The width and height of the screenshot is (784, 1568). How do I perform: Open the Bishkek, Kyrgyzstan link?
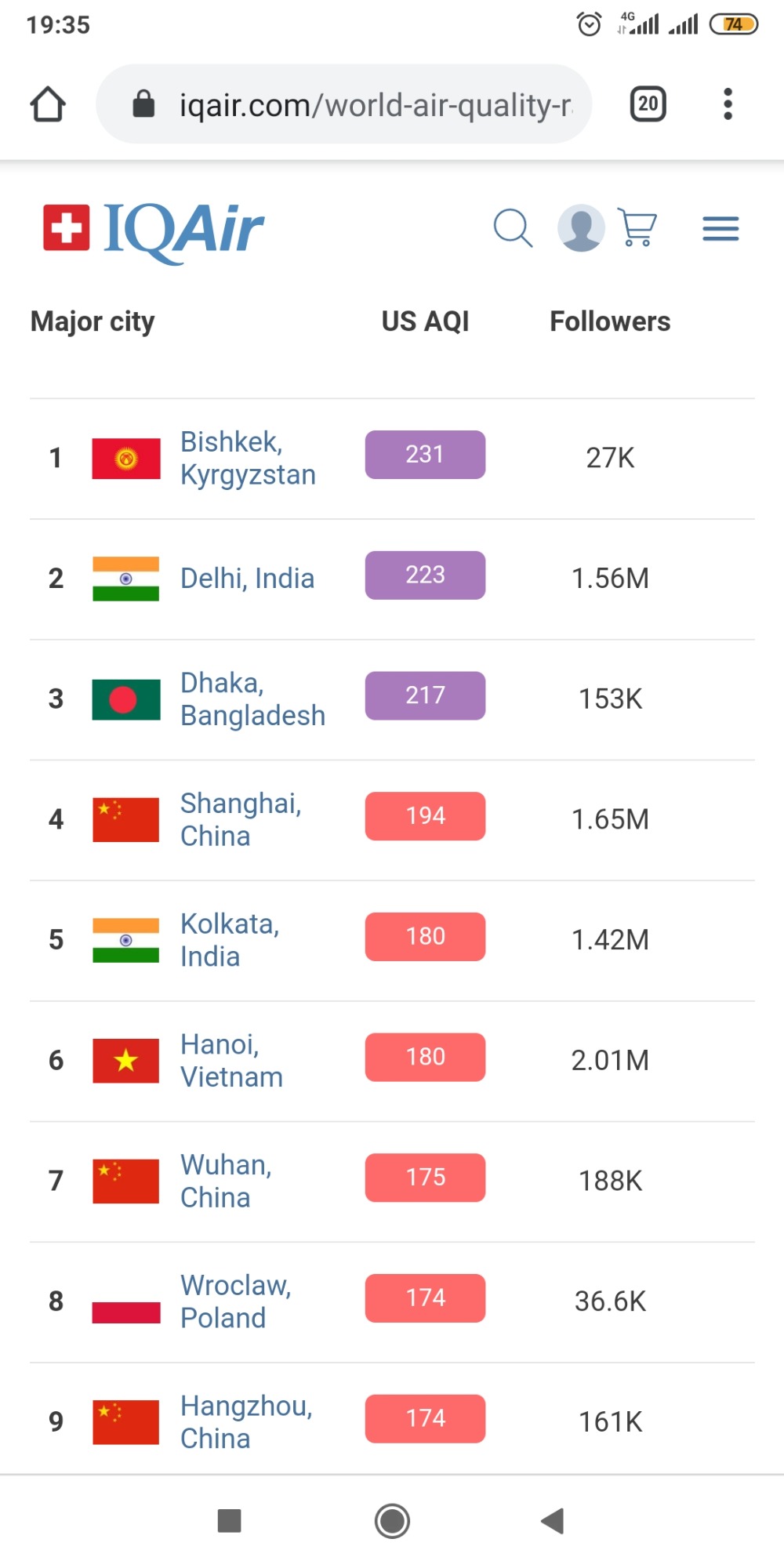tap(248, 458)
